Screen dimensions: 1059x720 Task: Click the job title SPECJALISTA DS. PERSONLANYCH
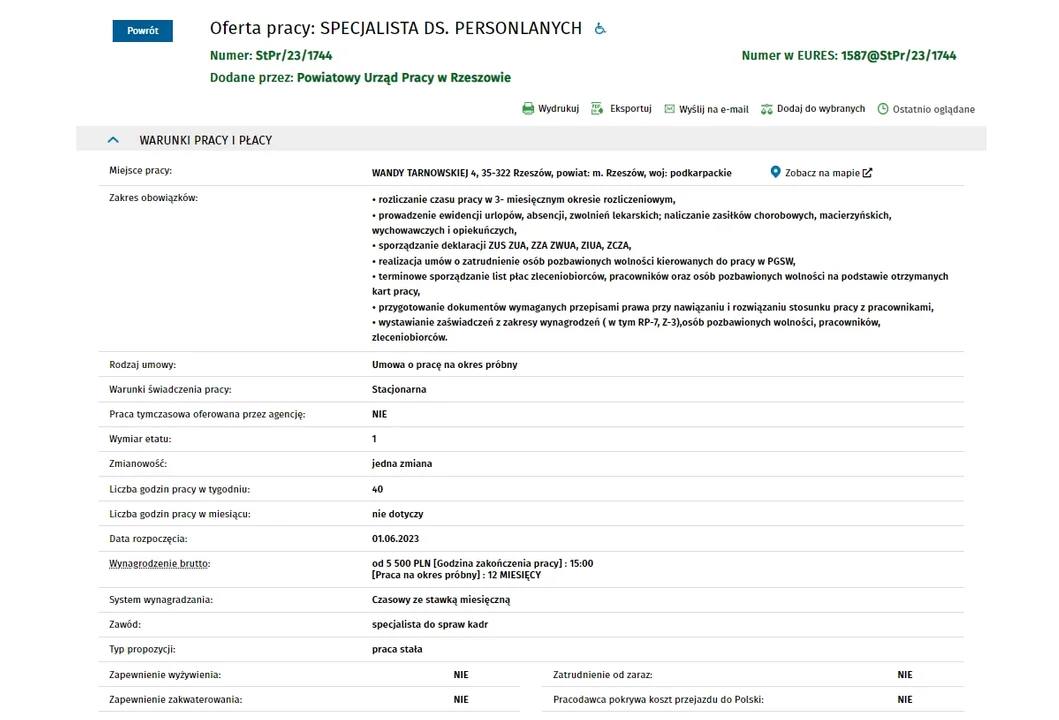coord(450,28)
